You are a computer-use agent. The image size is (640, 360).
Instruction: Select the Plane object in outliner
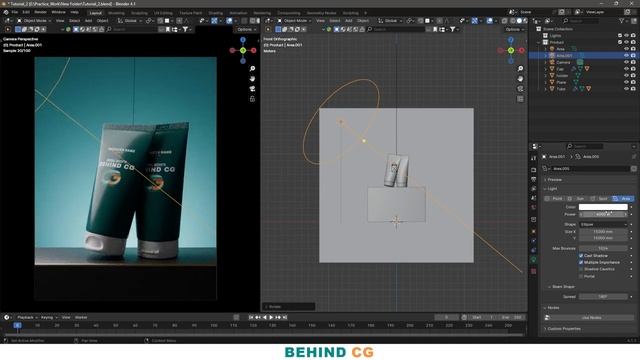(561, 82)
